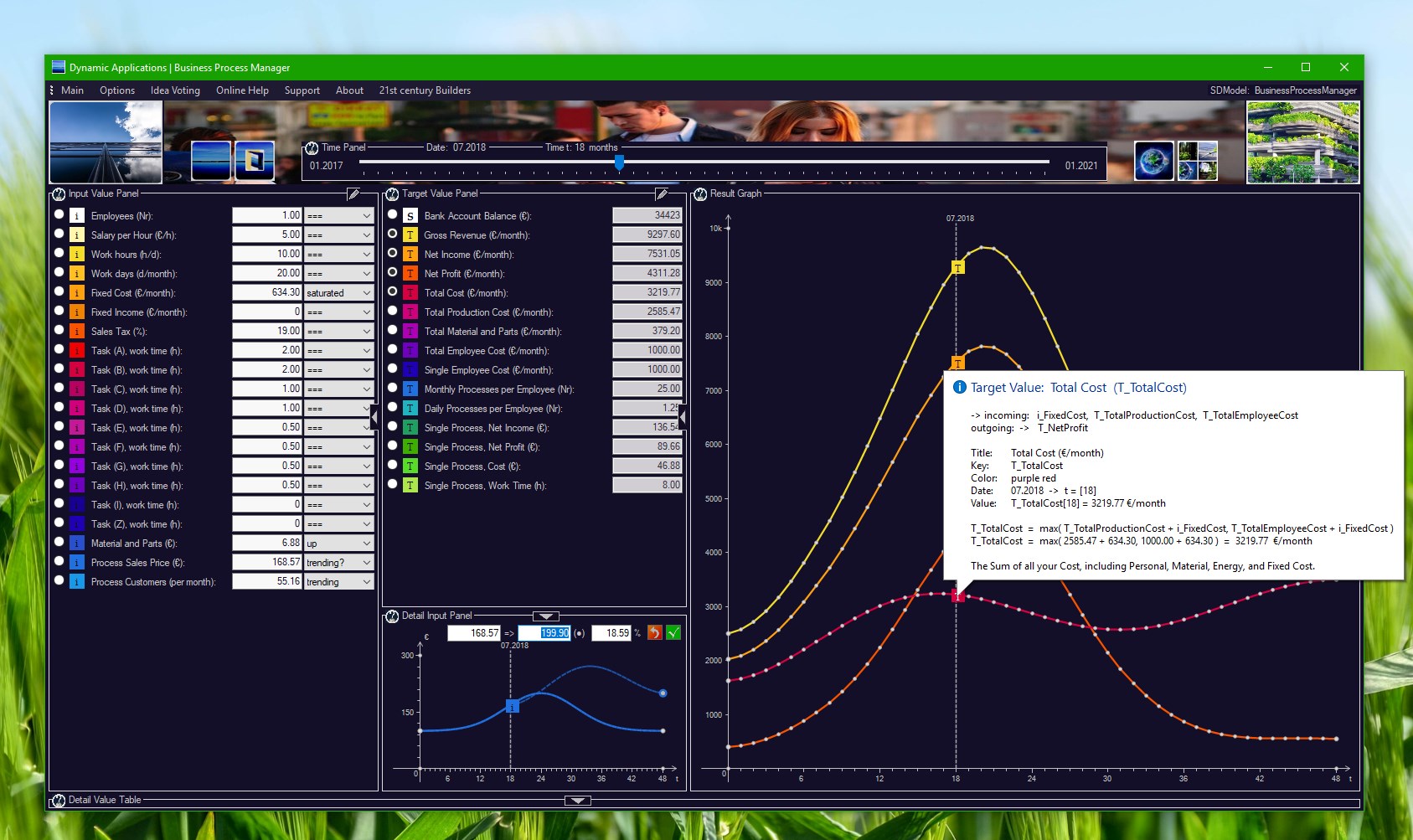This screenshot has height=840, width=1413.
Task: Click the blue 'i' marker on detail curve
Action: [x=513, y=707]
